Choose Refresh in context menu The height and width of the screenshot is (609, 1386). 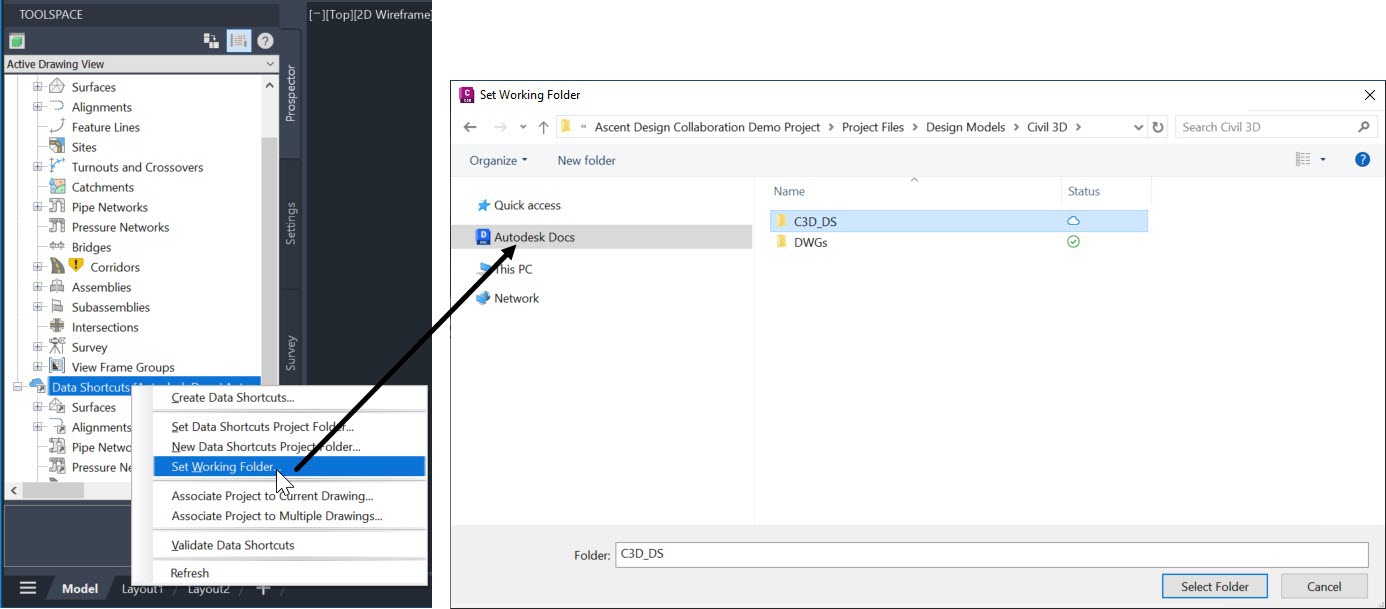[289, 573]
